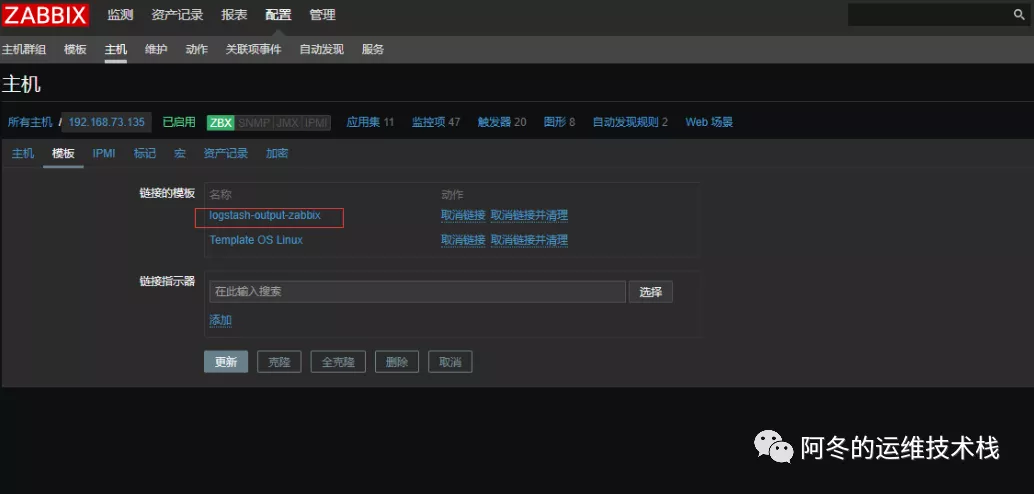The width and height of the screenshot is (1034, 494).
Task: Click the 全克隆 button
Action: click(x=338, y=362)
